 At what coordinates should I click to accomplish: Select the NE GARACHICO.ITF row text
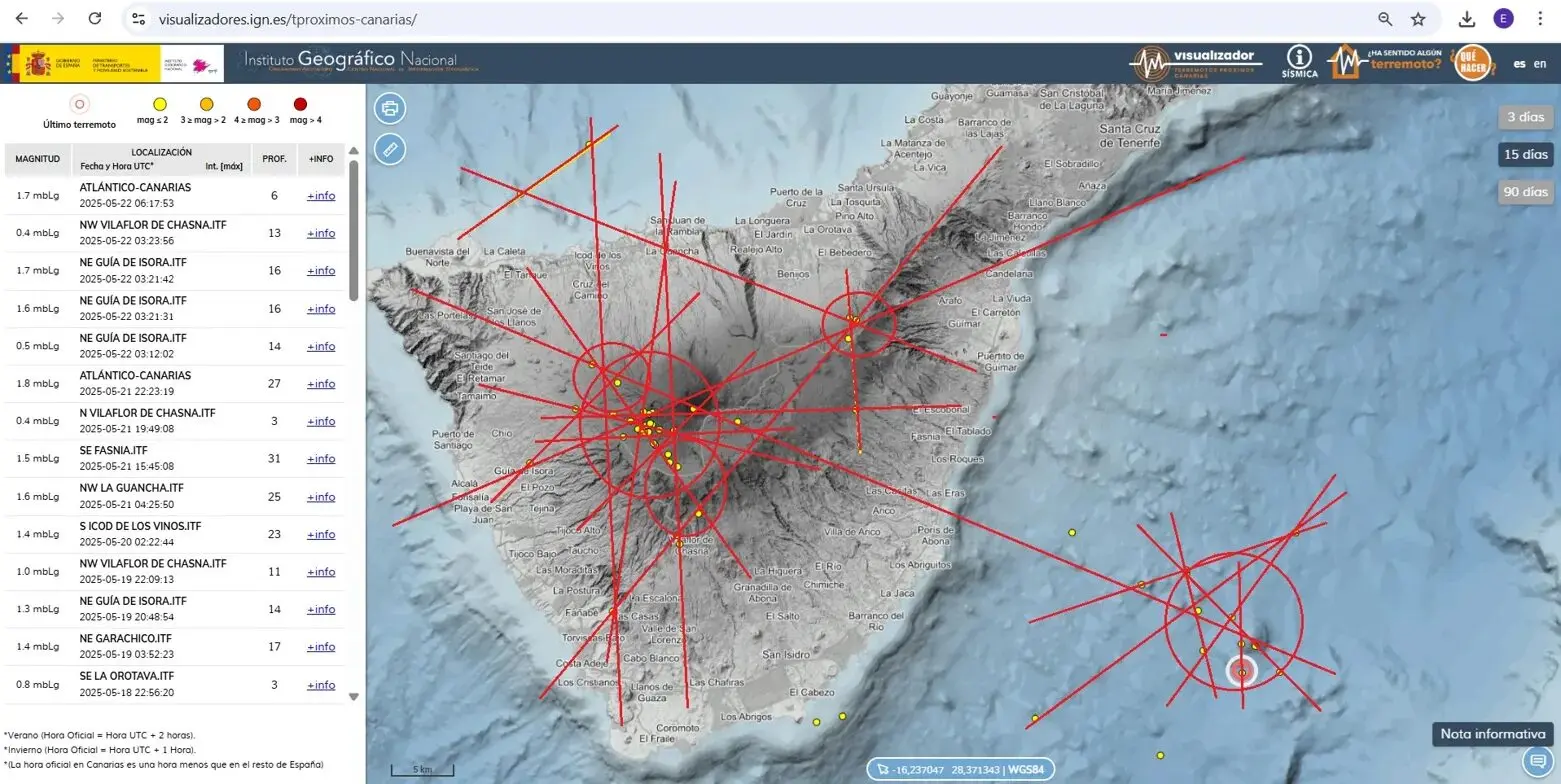126,638
